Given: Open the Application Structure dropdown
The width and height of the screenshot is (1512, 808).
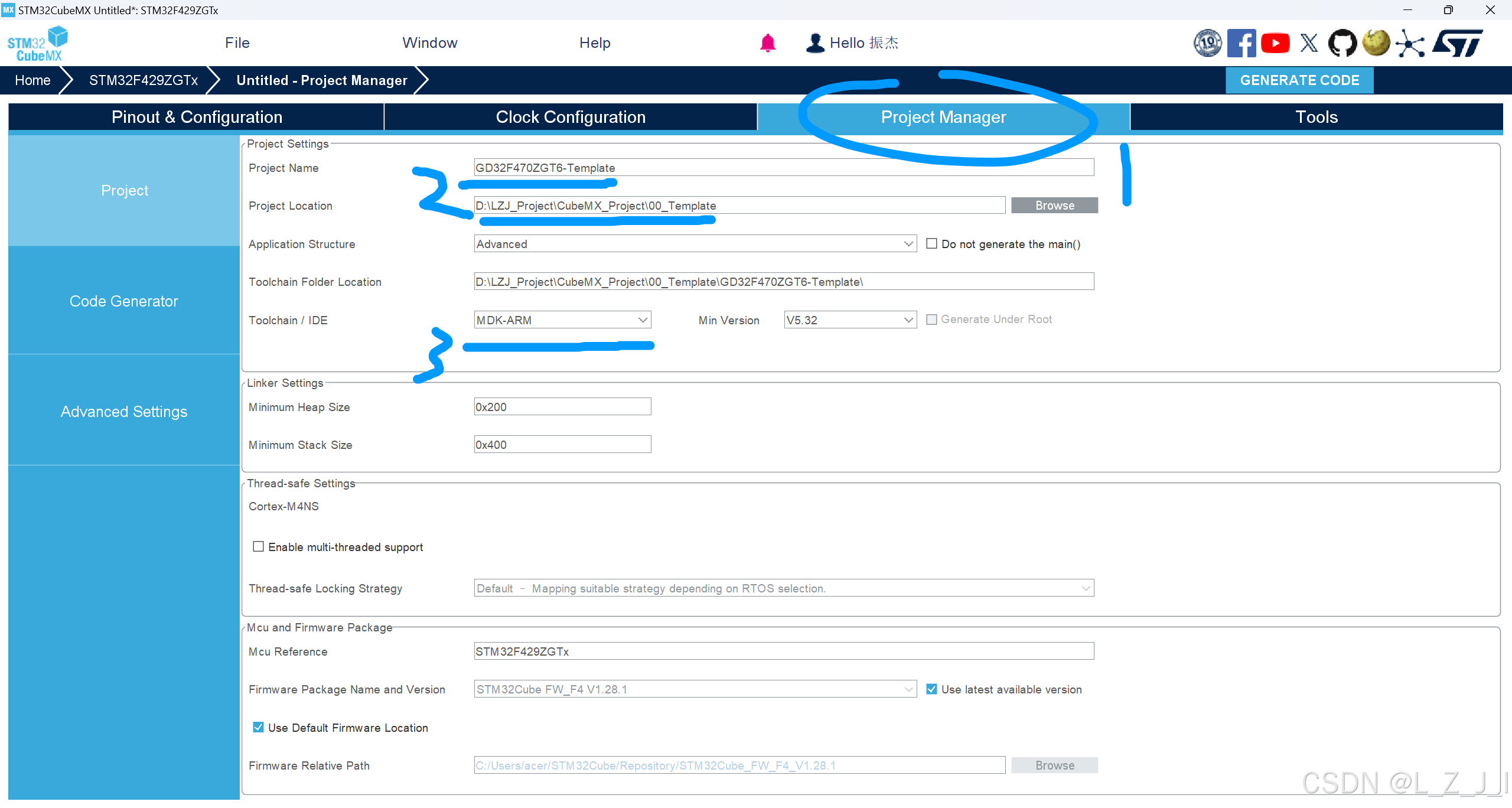Looking at the screenshot, I should click(x=695, y=244).
